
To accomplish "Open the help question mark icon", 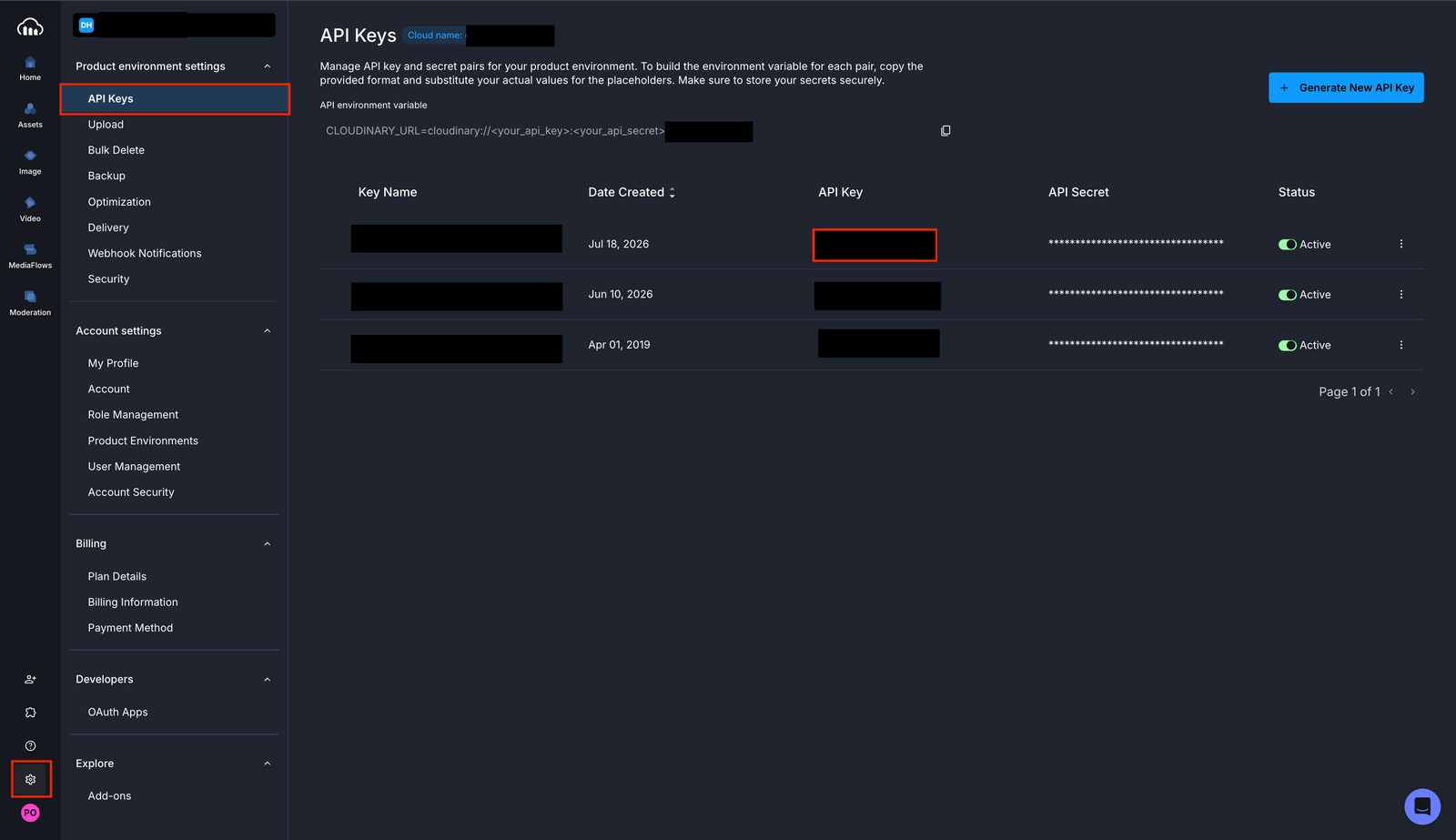I will pyautogui.click(x=30, y=745).
